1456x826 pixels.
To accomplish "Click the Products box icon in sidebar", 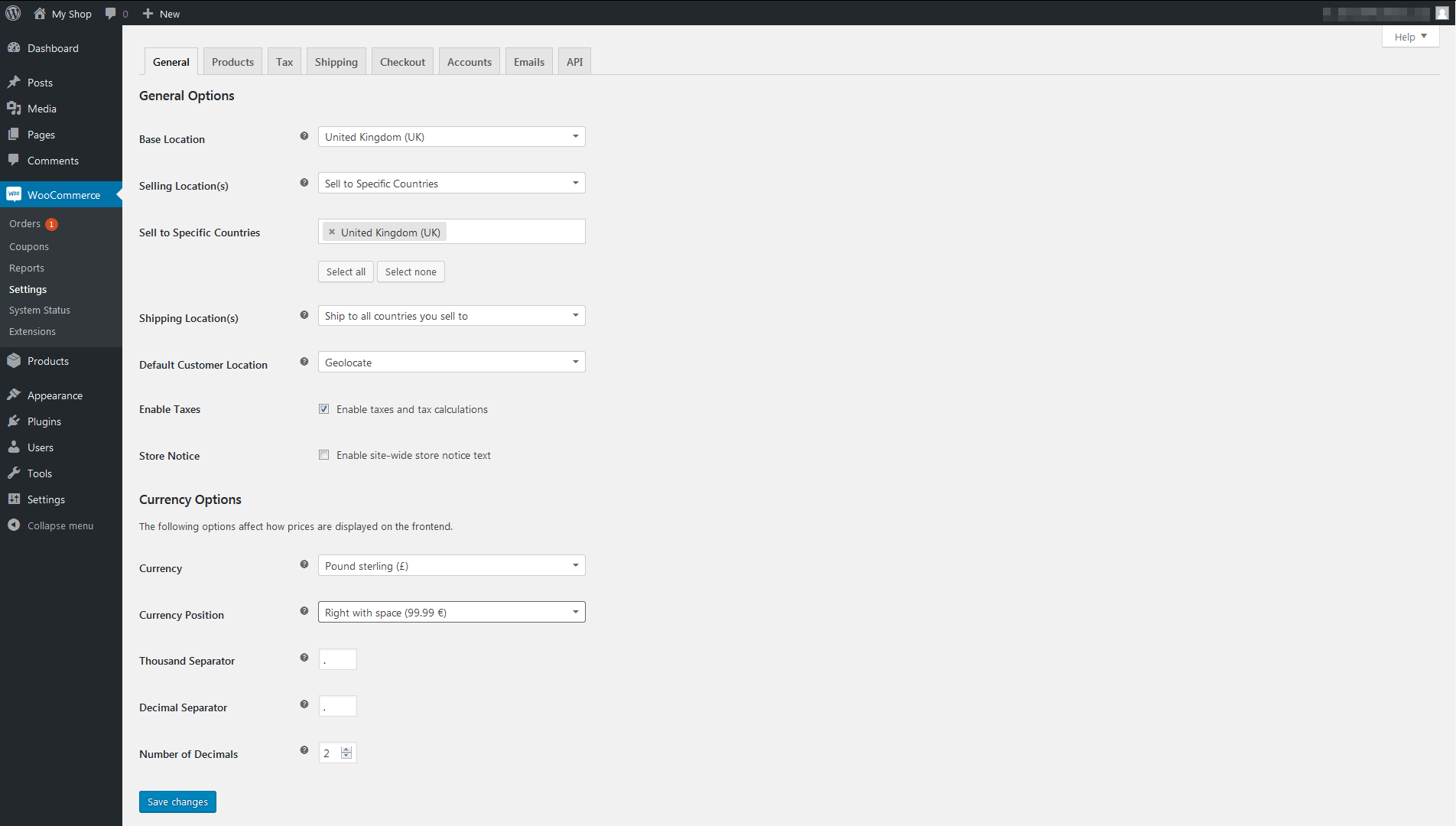I will pyautogui.click(x=14, y=360).
